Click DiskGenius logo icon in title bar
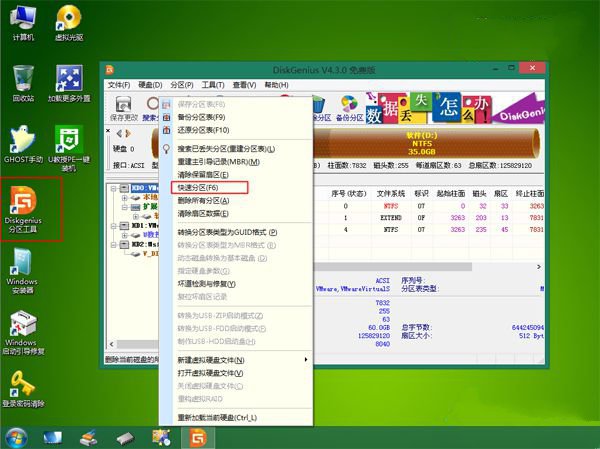This screenshot has height=449, width=600. point(110,70)
